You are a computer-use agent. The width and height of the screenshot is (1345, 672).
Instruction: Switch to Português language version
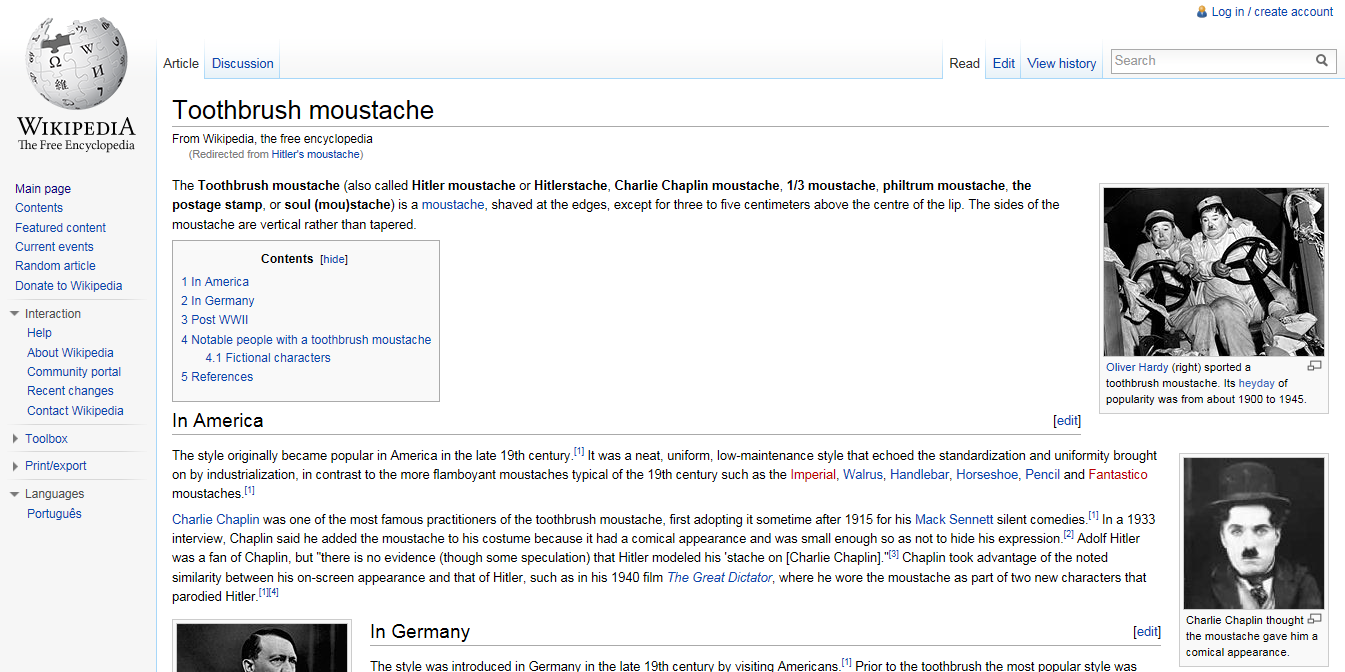(x=54, y=514)
